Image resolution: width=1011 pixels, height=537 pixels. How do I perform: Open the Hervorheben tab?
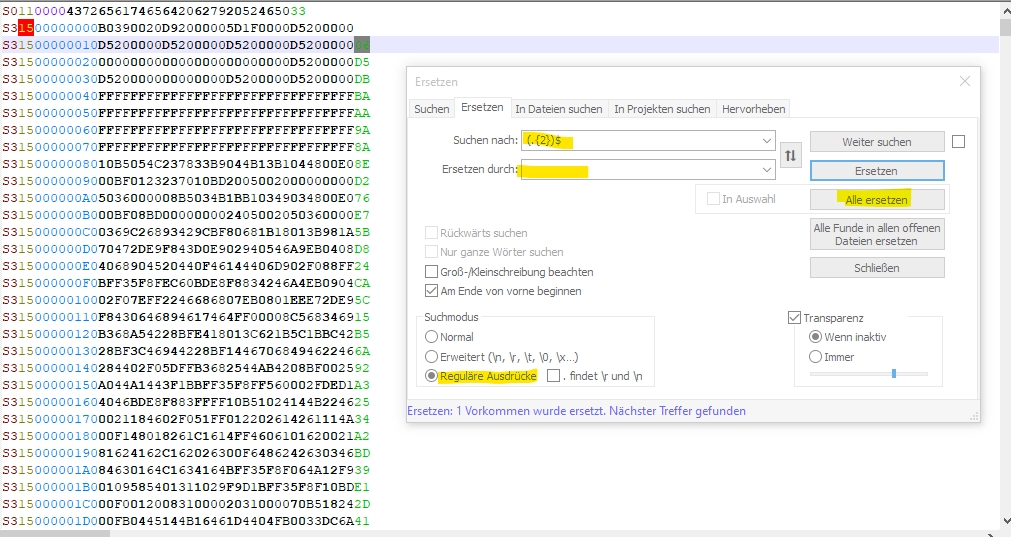[753, 108]
